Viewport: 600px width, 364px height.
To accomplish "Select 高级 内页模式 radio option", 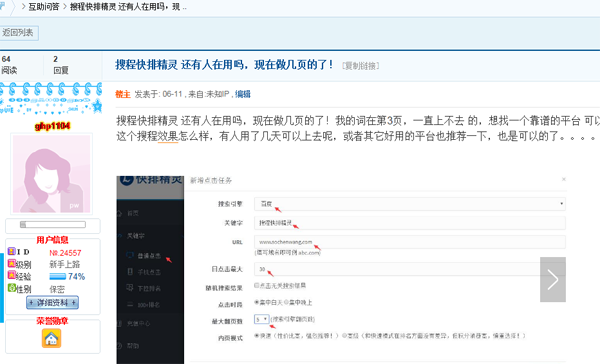I will [344, 336].
